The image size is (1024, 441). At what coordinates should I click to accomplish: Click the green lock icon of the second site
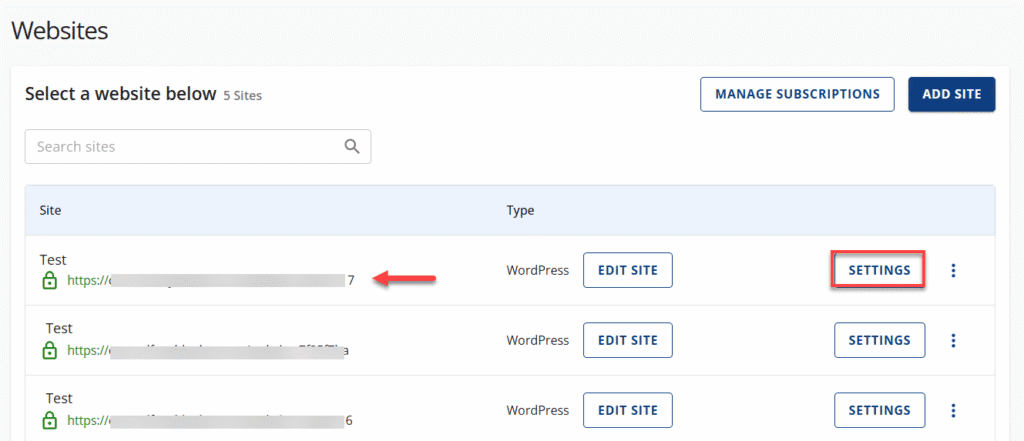coord(50,351)
